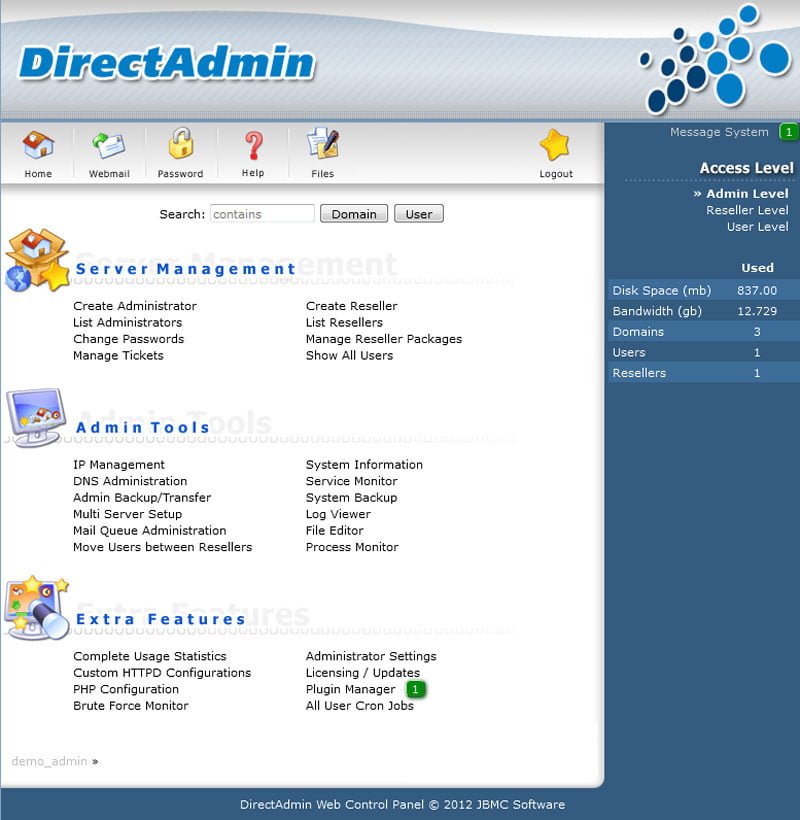Switch to User Level access

[757, 227]
